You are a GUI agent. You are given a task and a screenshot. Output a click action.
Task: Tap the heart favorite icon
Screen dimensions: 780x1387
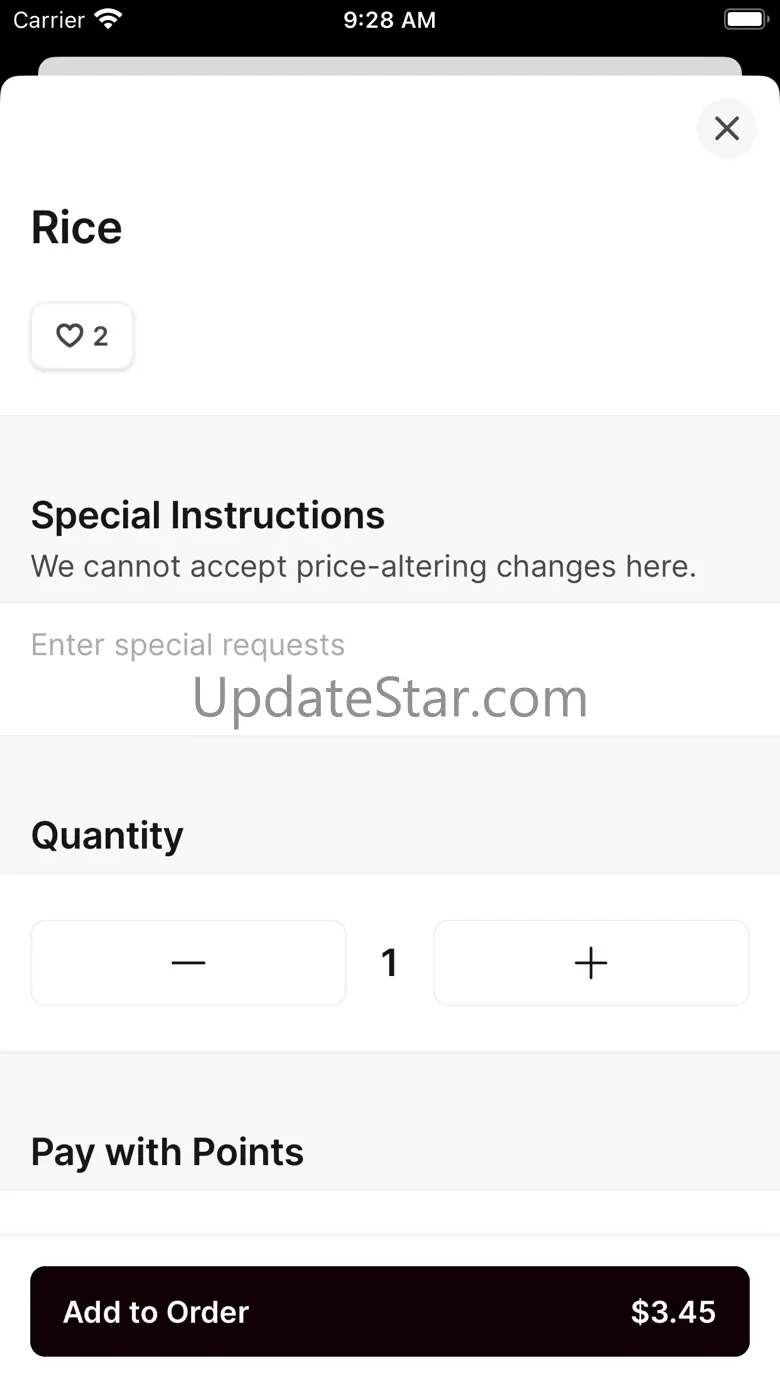(69, 336)
